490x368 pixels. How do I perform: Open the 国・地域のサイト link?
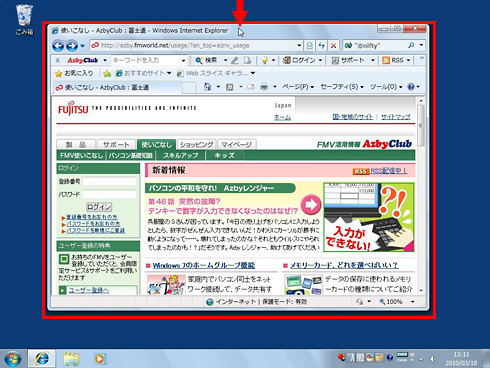coord(353,117)
